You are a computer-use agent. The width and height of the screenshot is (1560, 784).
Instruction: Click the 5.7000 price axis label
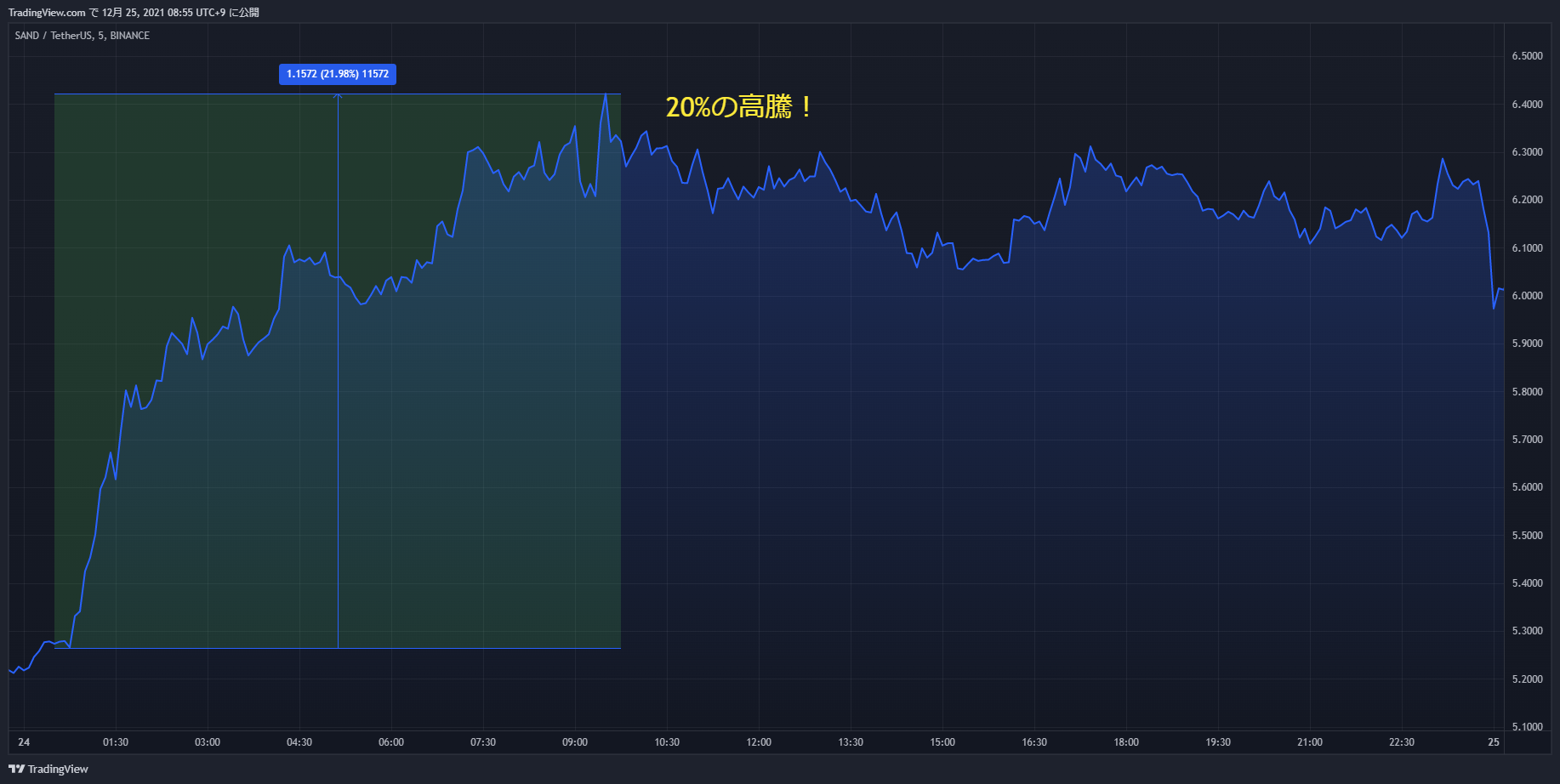(x=1527, y=440)
